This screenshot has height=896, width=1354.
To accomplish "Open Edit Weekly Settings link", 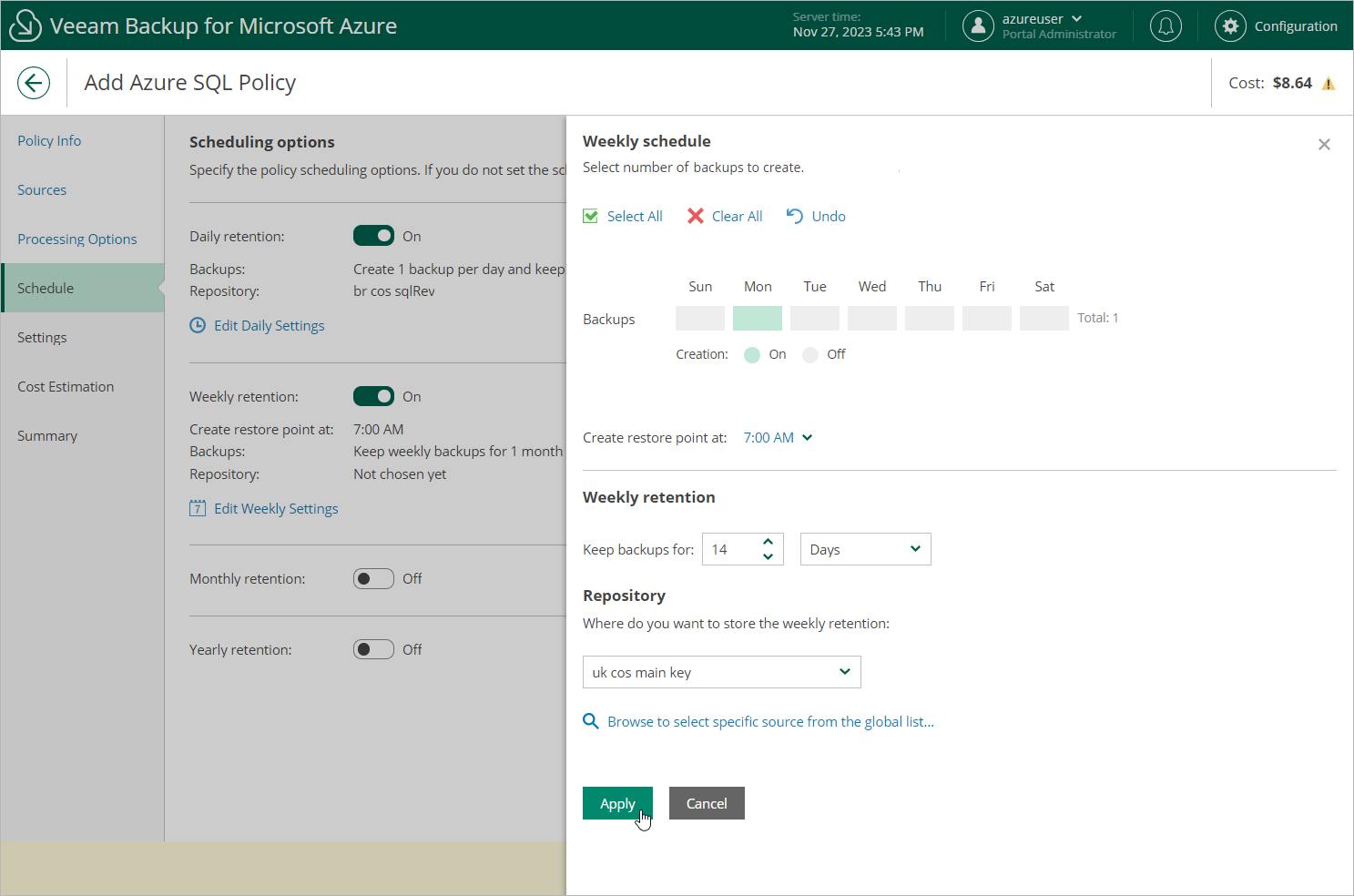I will 276,508.
